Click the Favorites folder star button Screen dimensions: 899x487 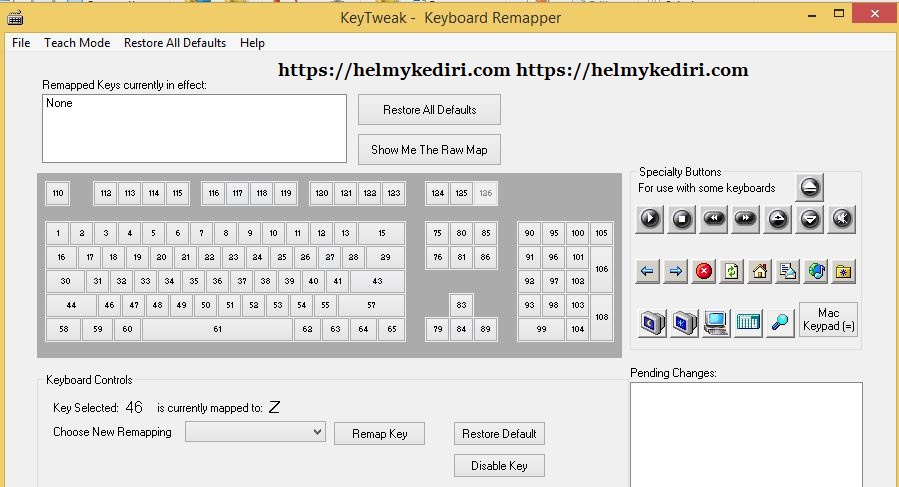click(x=843, y=271)
